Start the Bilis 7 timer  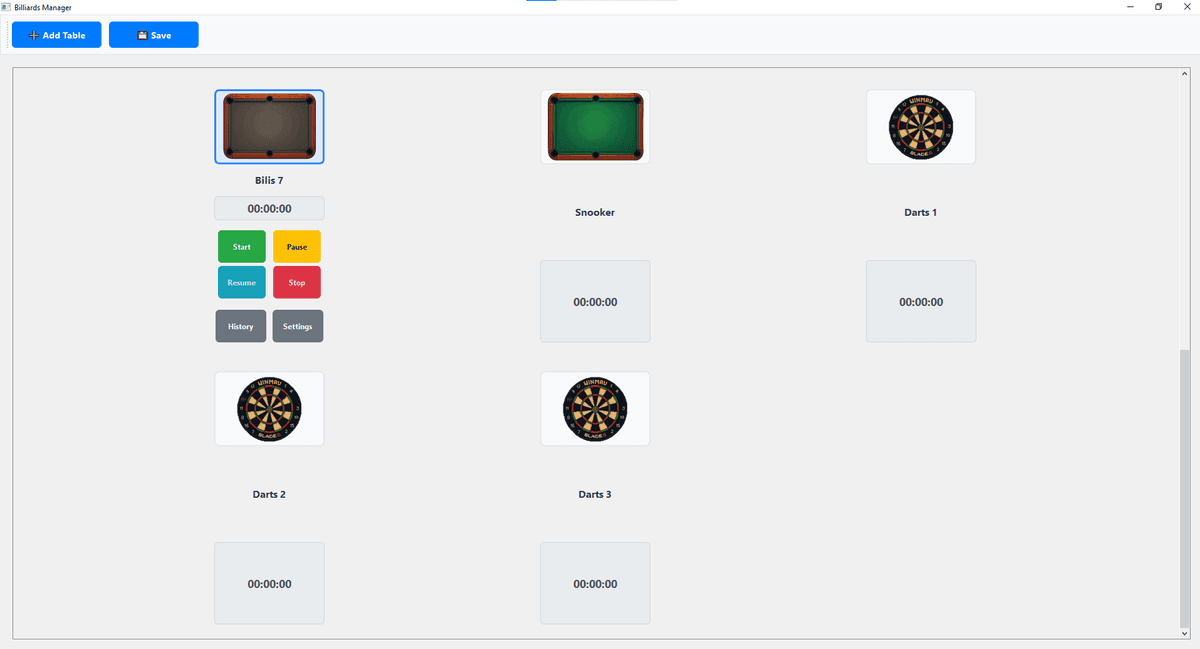point(242,246)
